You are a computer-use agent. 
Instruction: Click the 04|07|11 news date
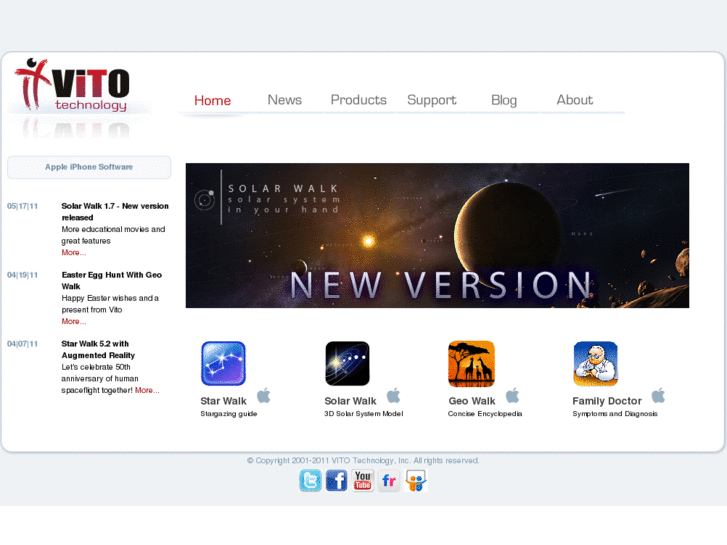[x=22, y=344]
